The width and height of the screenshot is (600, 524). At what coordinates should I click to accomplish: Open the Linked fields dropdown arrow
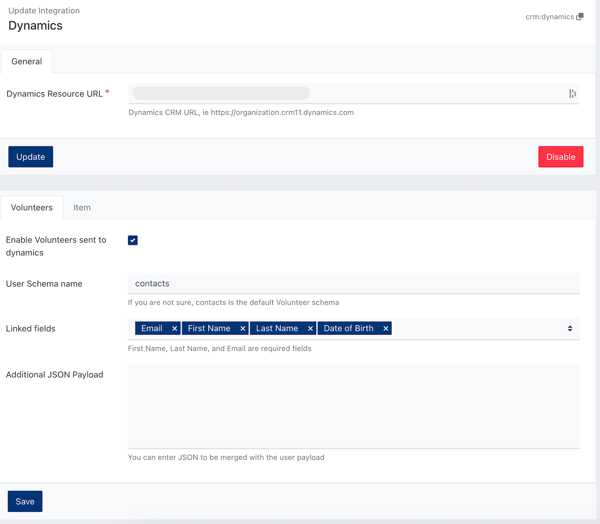coord(570,328)
